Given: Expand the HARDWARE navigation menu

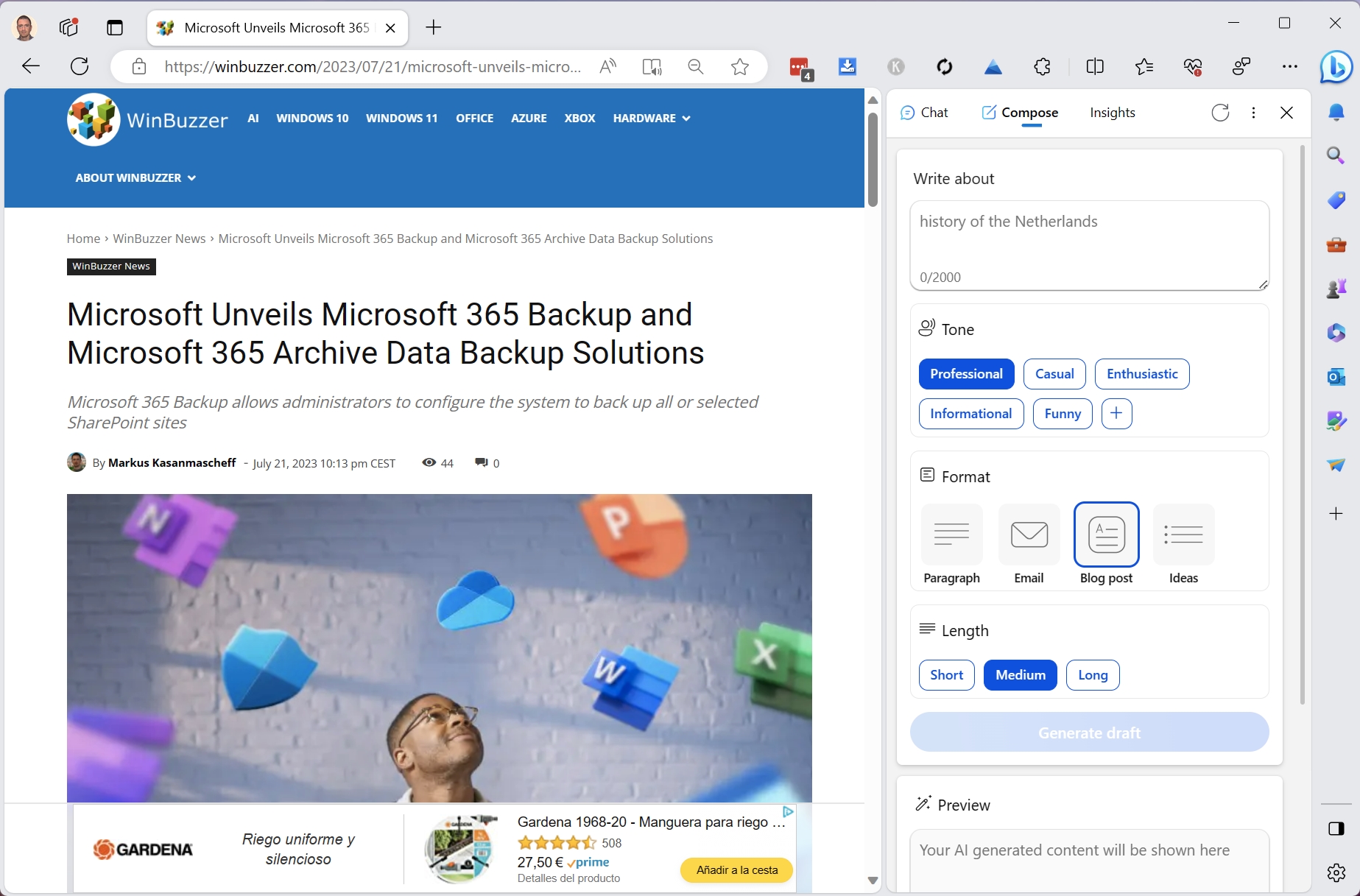Looking at the screenshot, I should 650,118.
